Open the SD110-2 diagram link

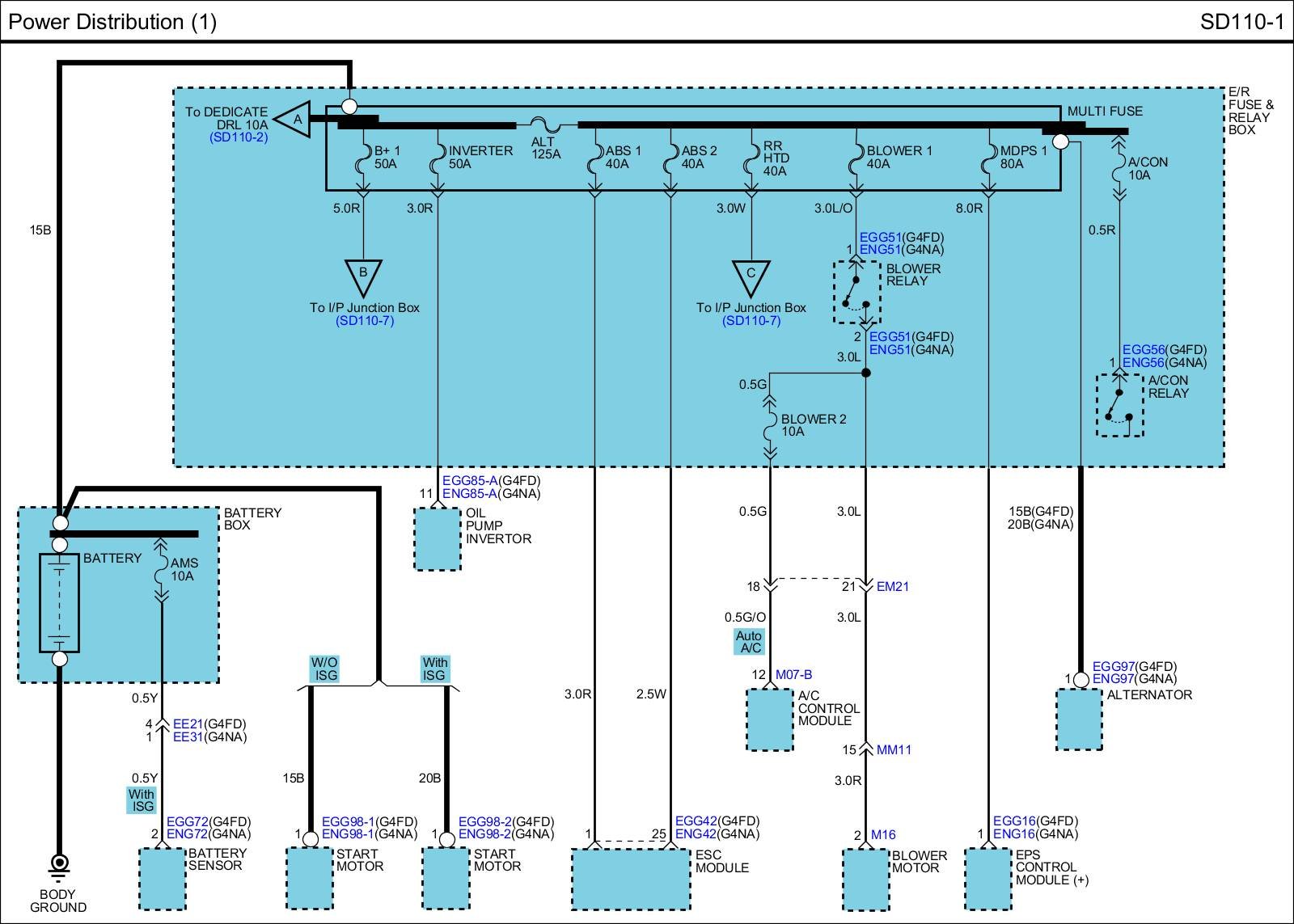(x=239, y=137)
